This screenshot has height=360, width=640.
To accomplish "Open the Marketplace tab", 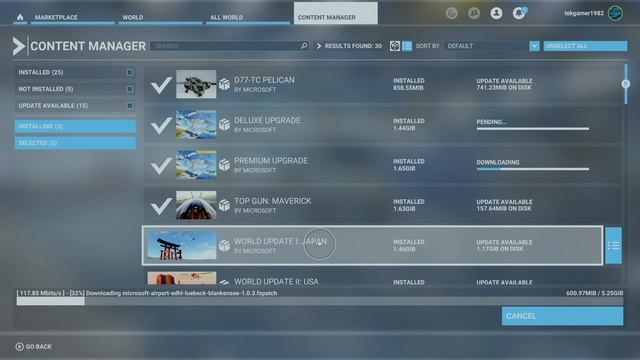I will point(72,17).
